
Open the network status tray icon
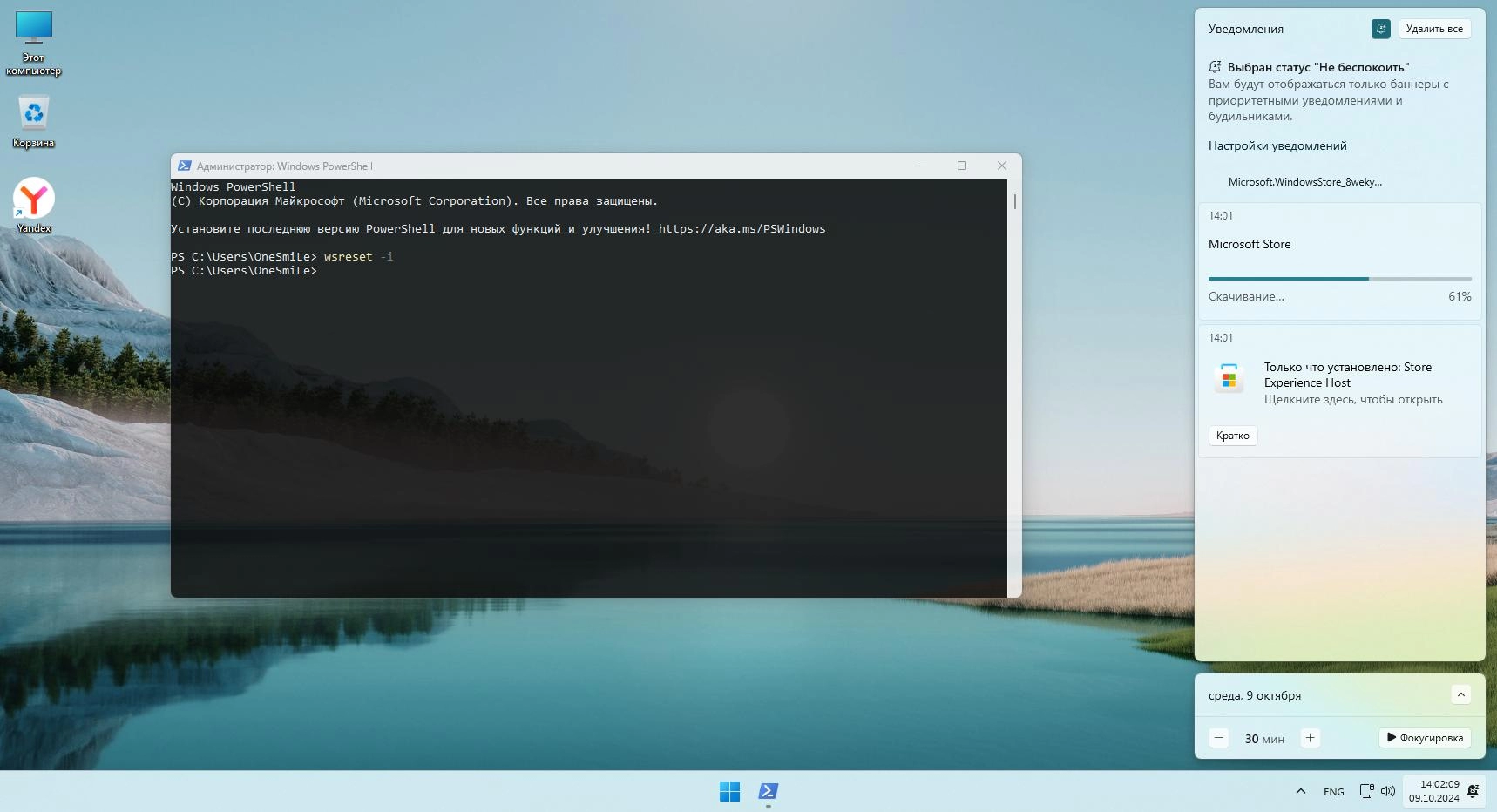(1366, 791)
